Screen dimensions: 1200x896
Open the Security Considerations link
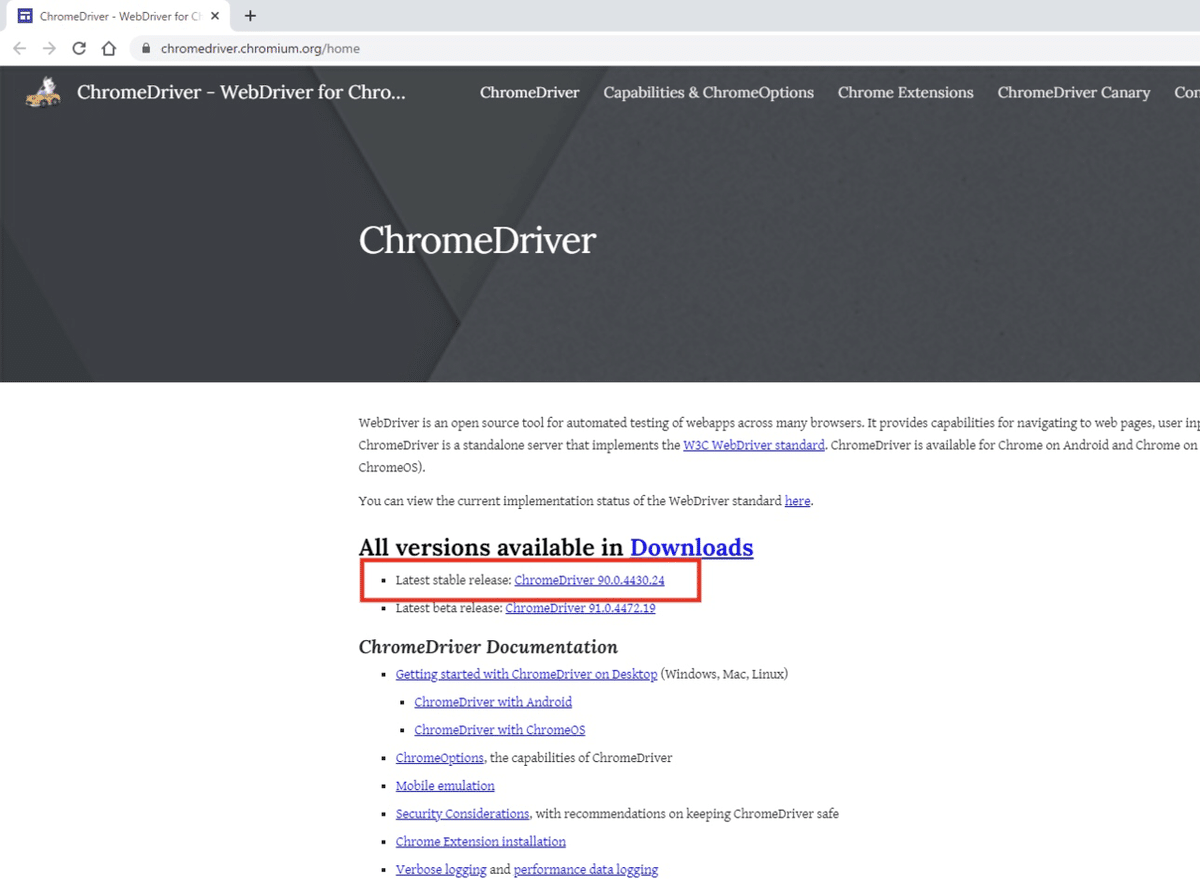pos(462,814)
